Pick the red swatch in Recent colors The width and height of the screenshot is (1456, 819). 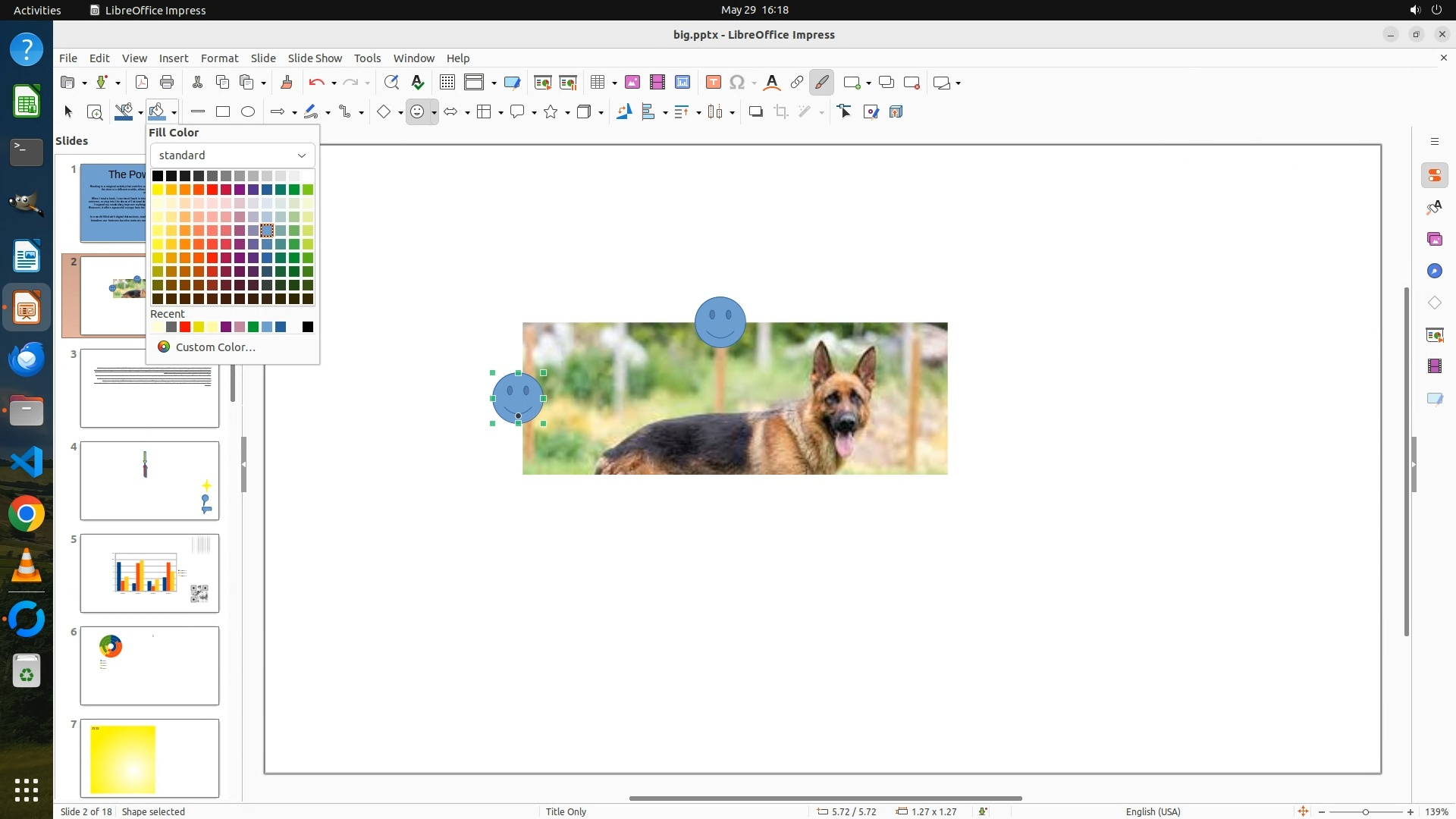(x=185, y=327)
